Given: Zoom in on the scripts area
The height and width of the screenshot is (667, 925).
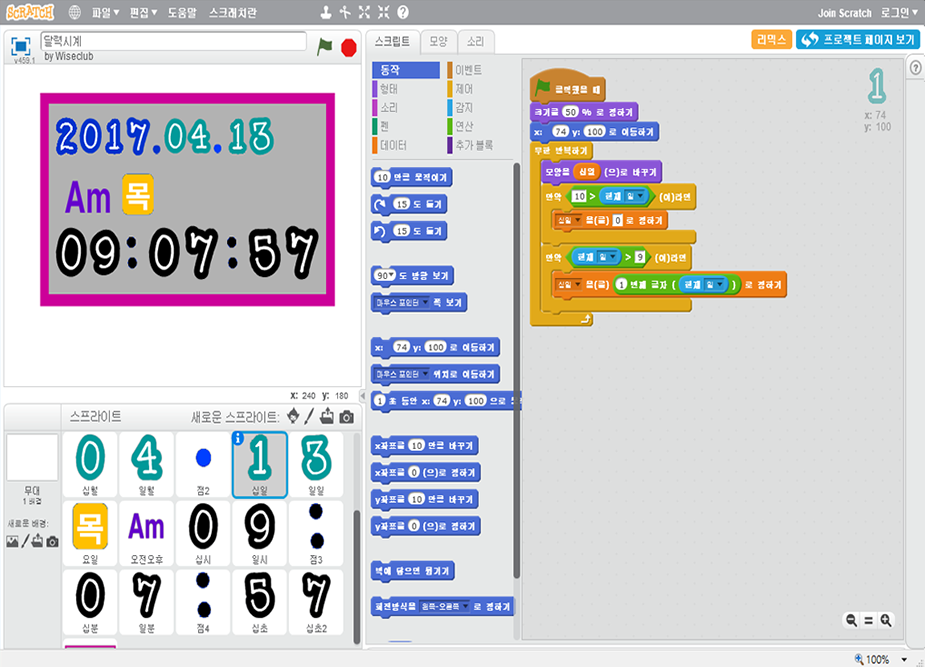Looking at the screenshot, I should [x=885, y=620].
